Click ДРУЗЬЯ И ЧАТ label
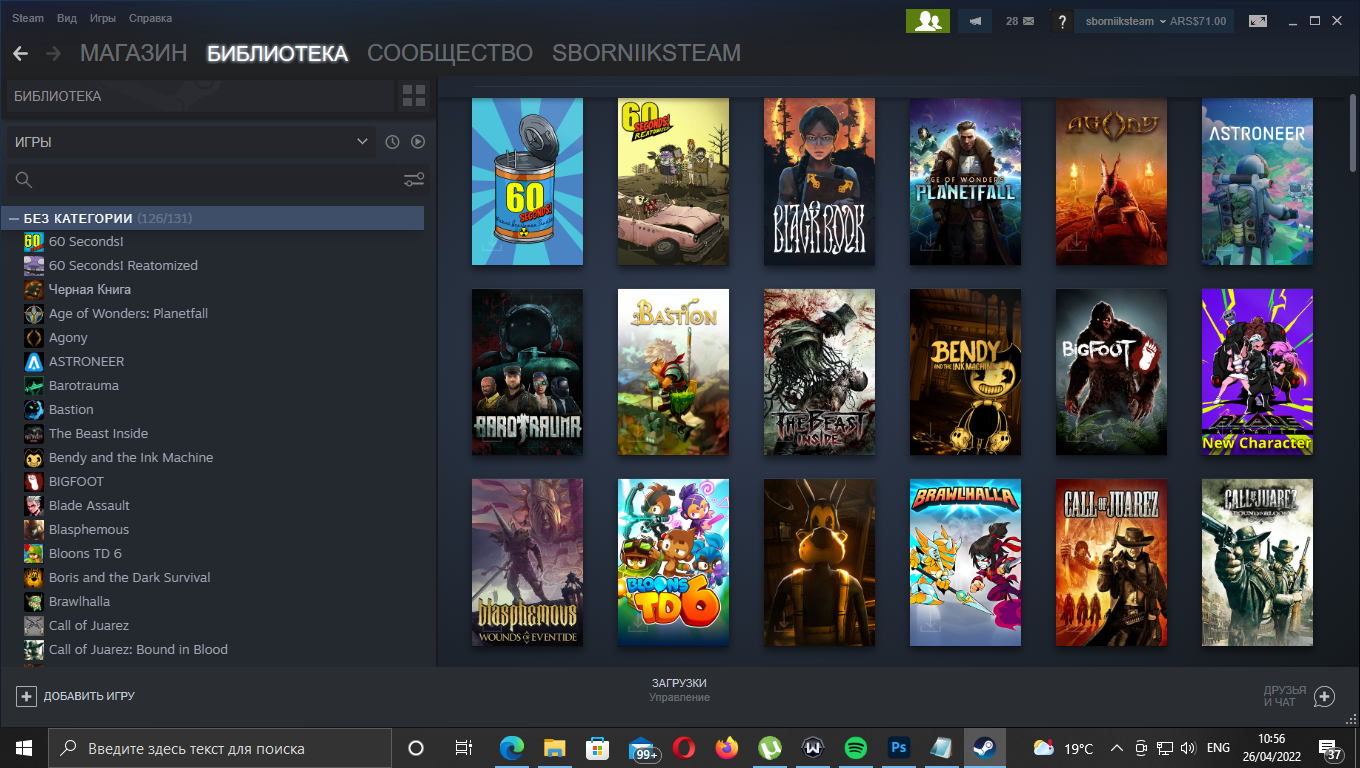 coord(1285,696)
